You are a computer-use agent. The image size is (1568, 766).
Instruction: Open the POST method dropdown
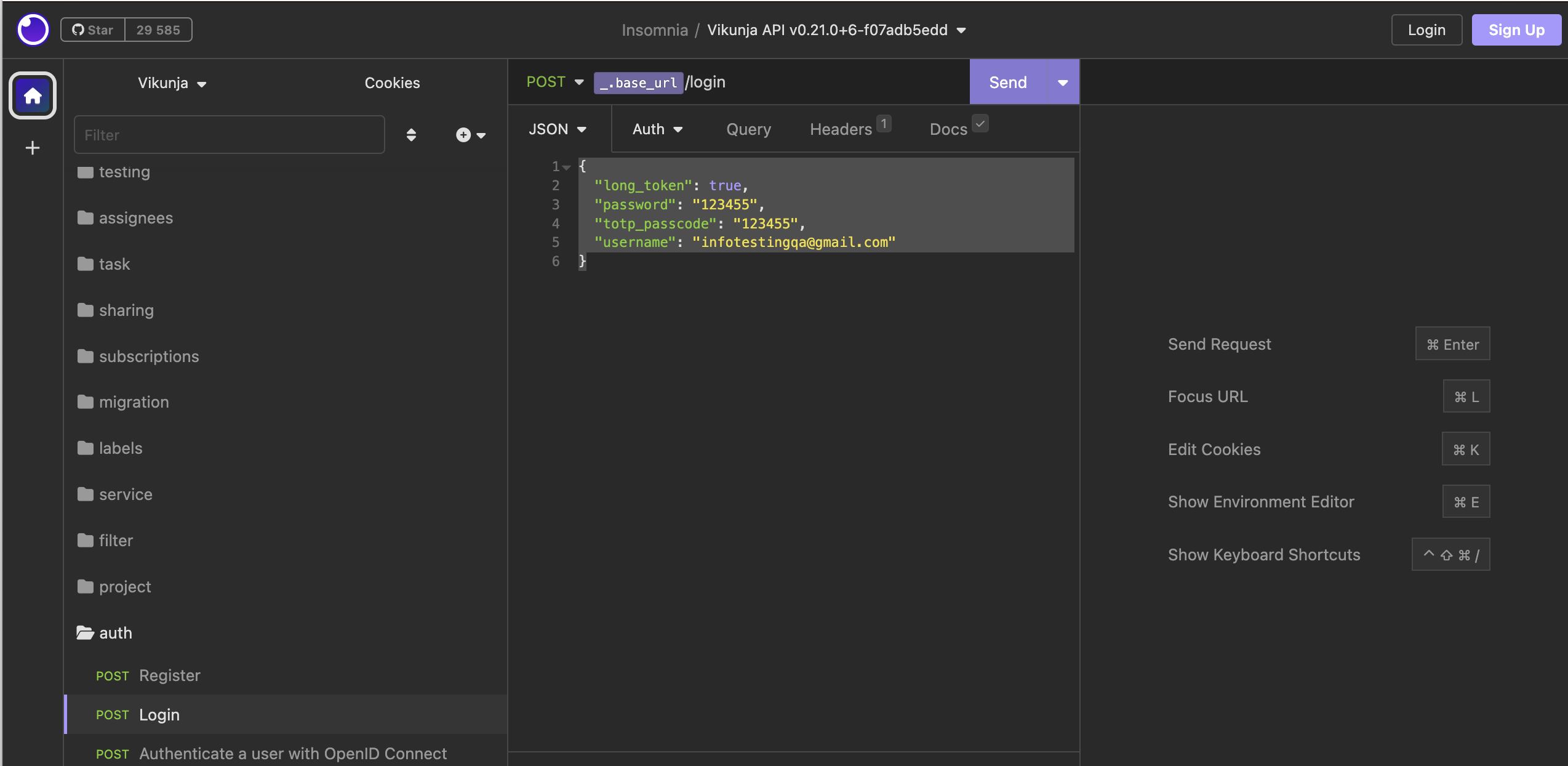coord(554,82)
